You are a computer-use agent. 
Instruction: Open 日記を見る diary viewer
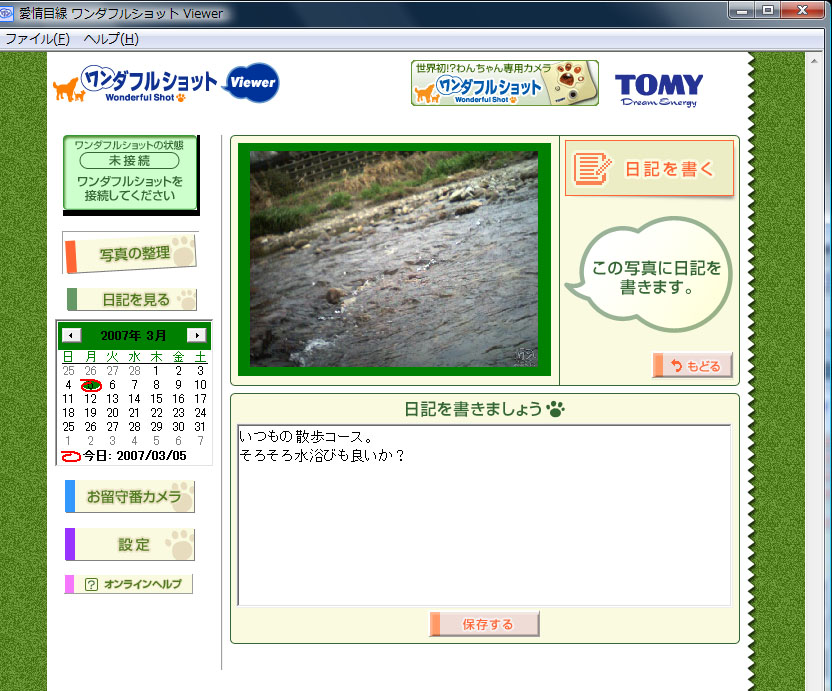click(132, 299)
